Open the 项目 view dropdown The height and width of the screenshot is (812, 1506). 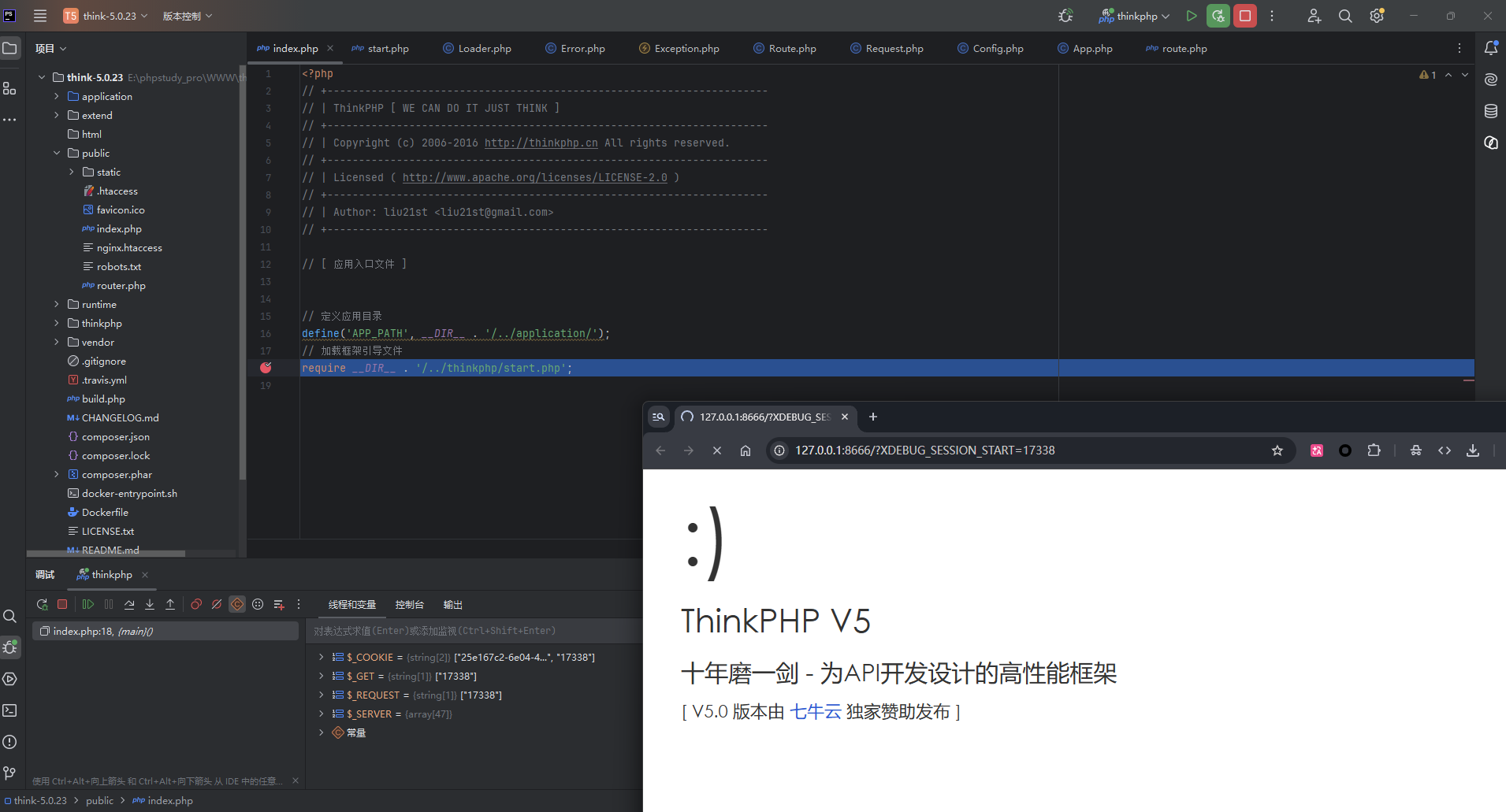(50, 48)
